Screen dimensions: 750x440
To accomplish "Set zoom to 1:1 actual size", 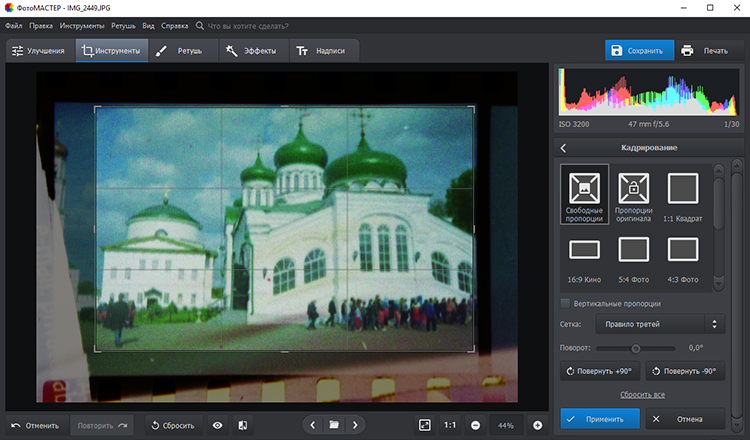I will coord(450,425).
